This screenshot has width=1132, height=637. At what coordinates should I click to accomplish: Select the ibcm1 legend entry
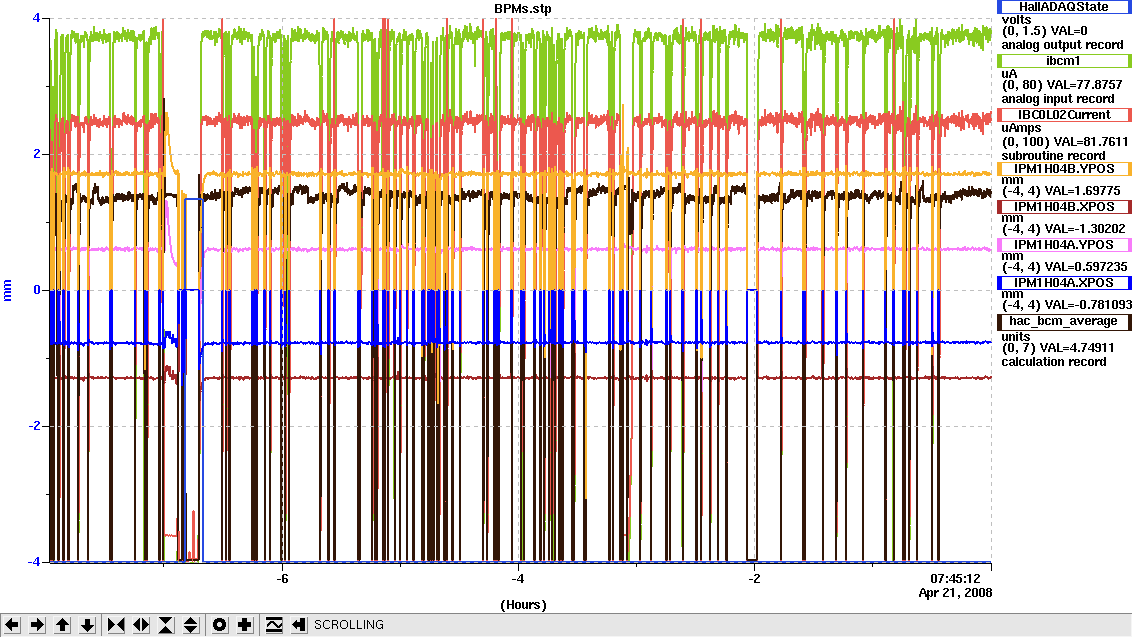(x=1063, y=61)
